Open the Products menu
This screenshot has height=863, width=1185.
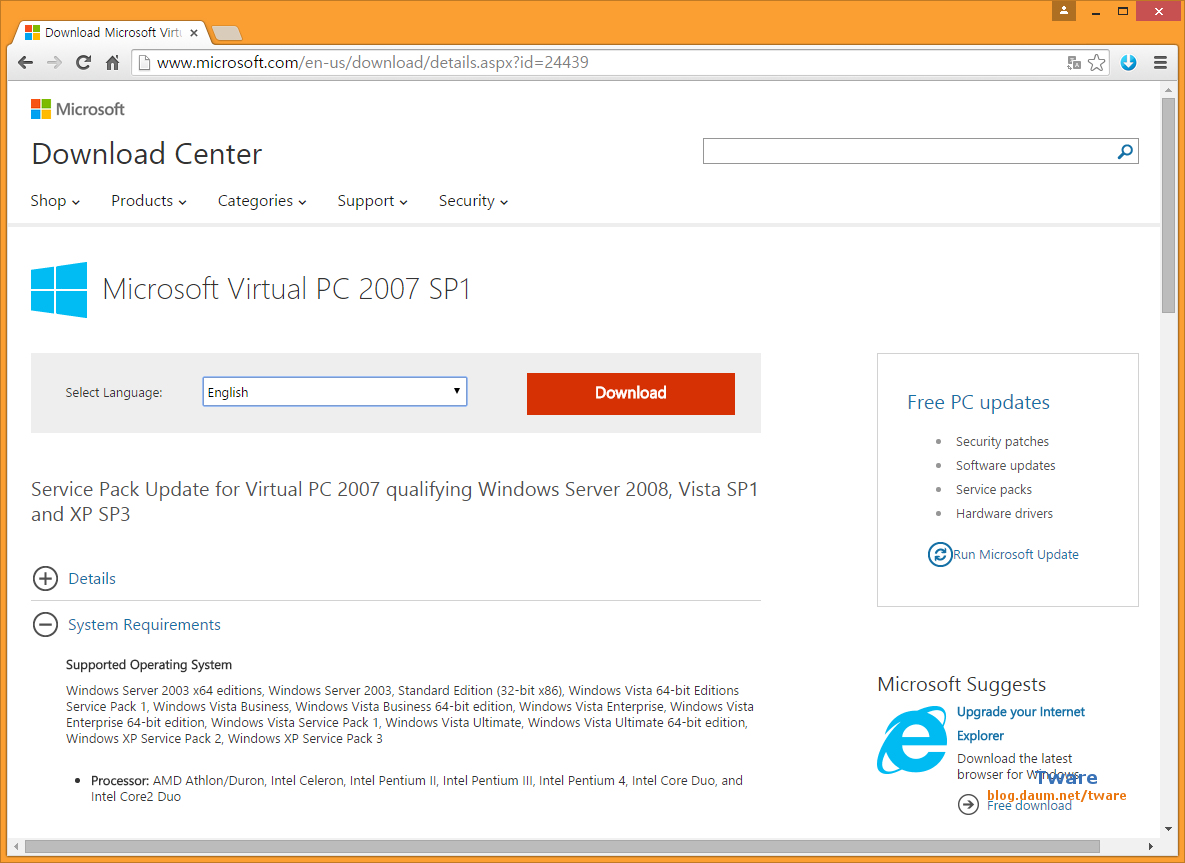point(149,201)
